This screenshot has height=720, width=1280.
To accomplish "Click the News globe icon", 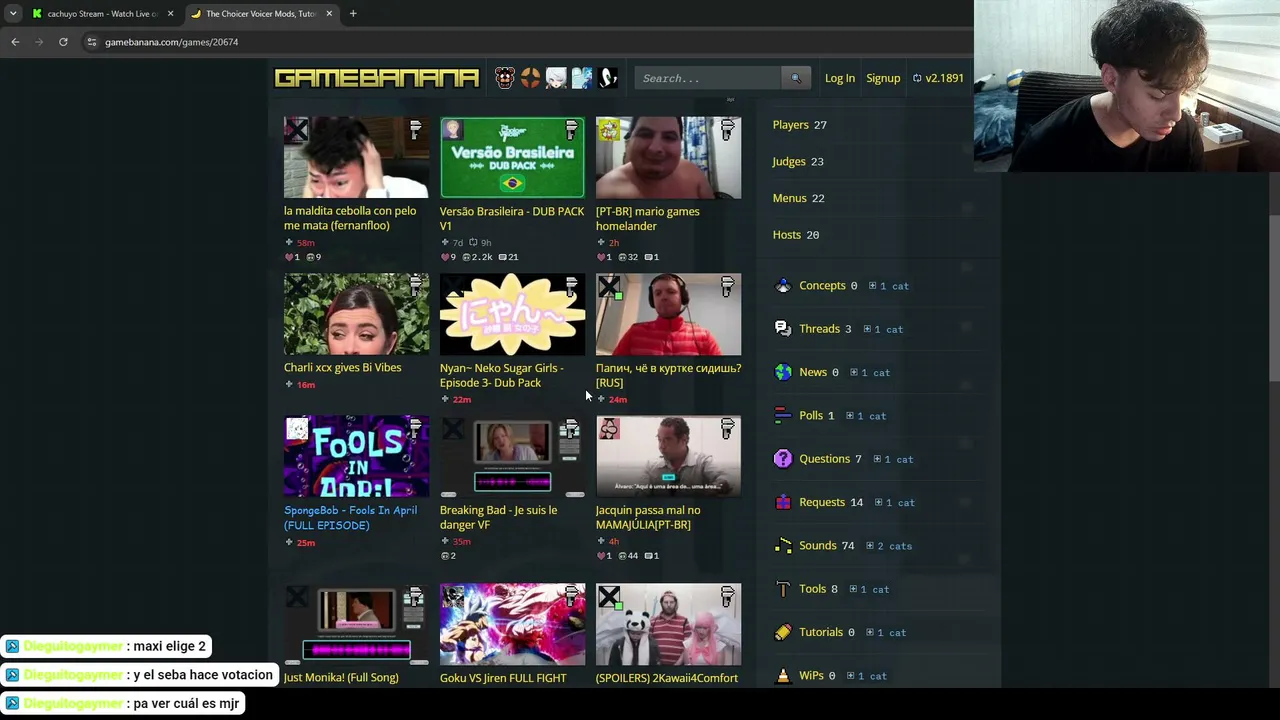I will [x=783, y=372].
